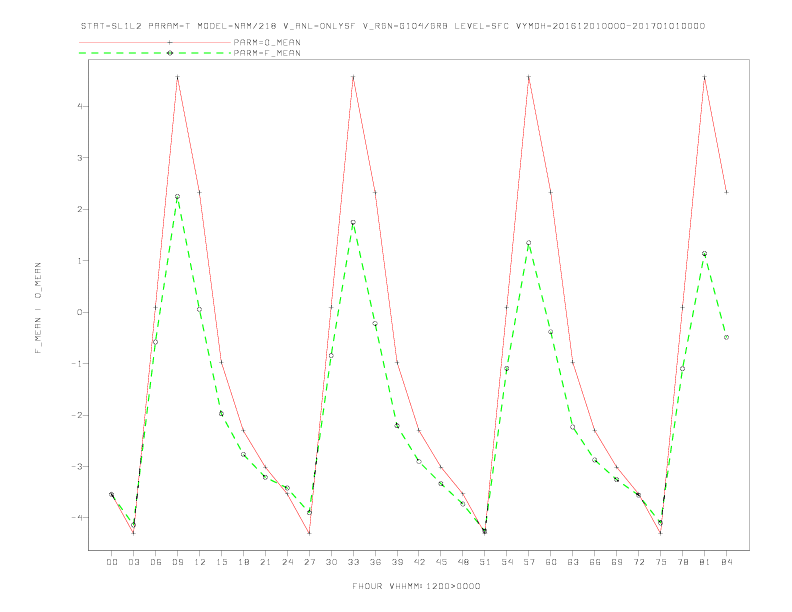Click the red O_MEAN peak marker at hour 33
This screenshot has height=612, width=792.
(x=353, y=77)
